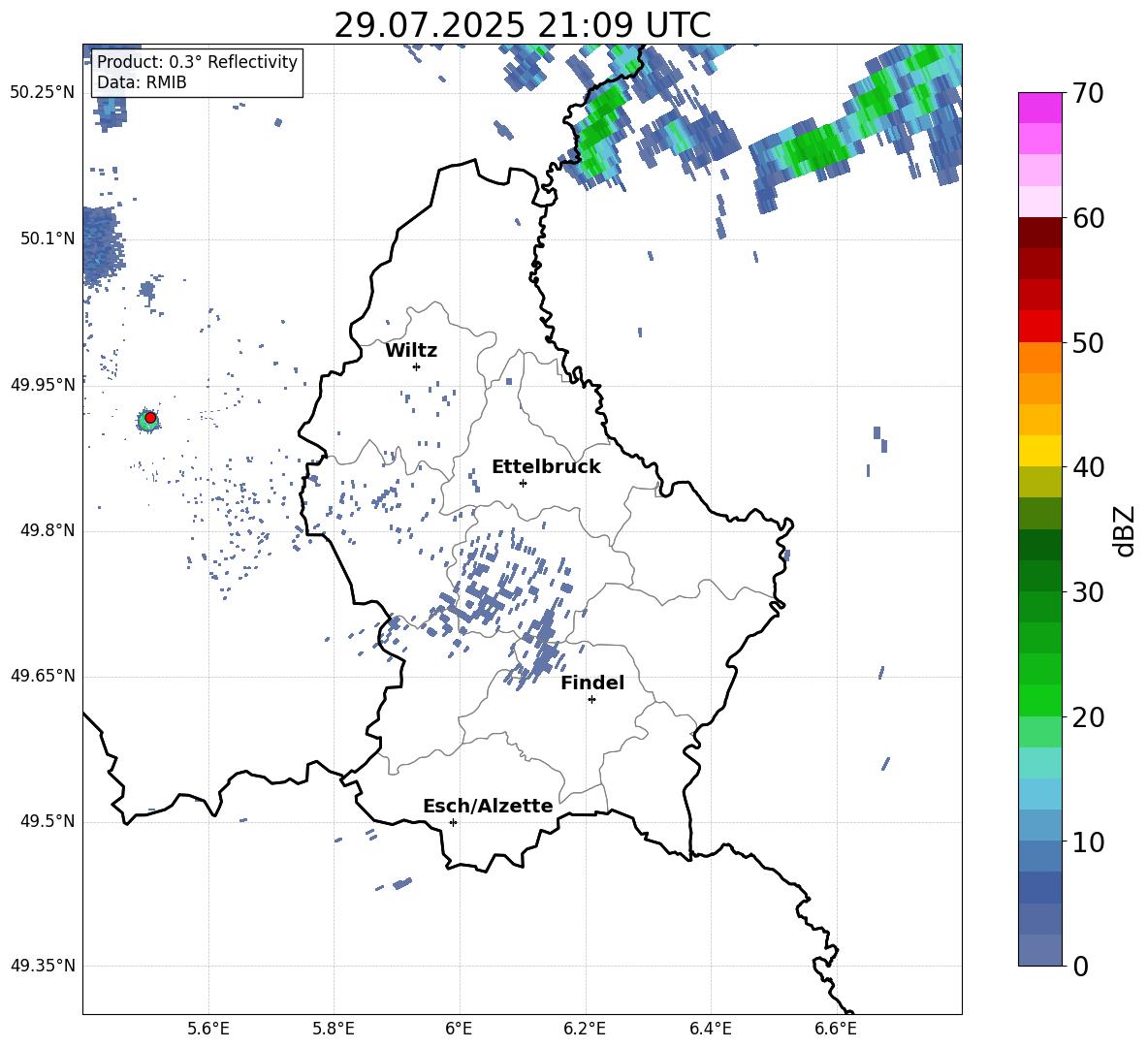Click the 30 colorbar tick label
This screenshot has height=1048, width=1148.
[1088, 592]
